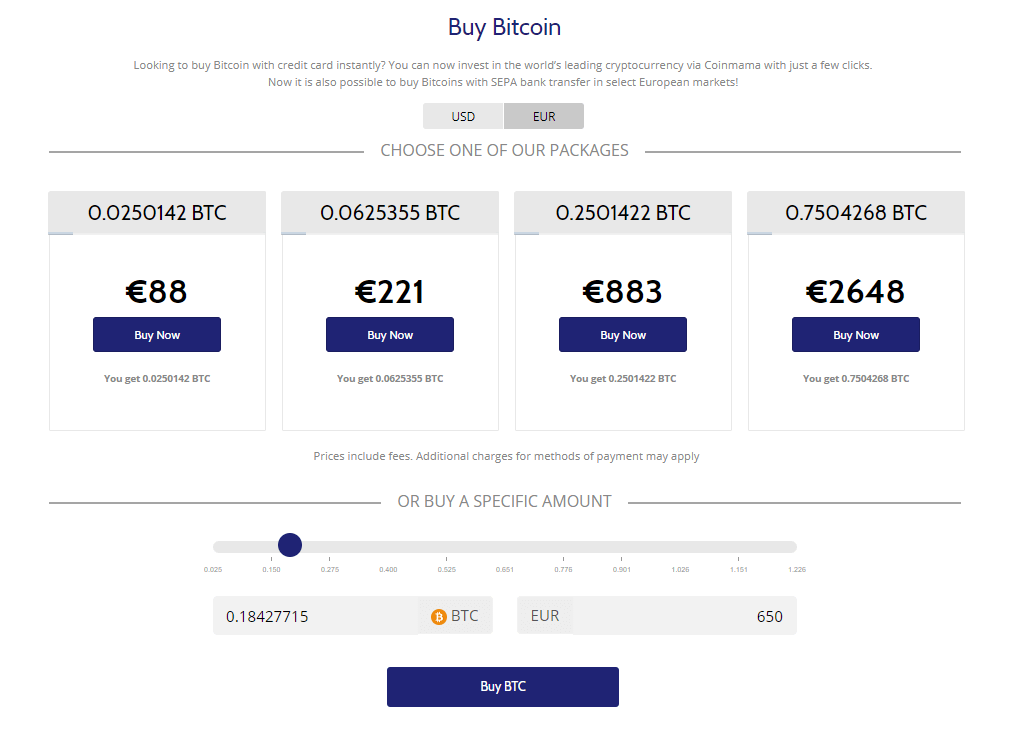Click the €88 price text
Image resolution: width=1020 pixels, height=733 pixels.
[x=157, y=291]
